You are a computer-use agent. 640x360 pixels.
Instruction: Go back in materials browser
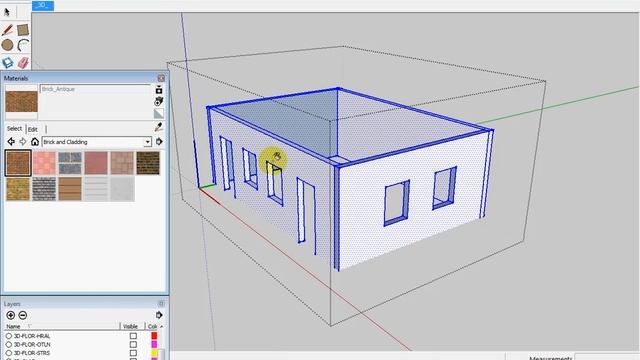click(11, 142)
